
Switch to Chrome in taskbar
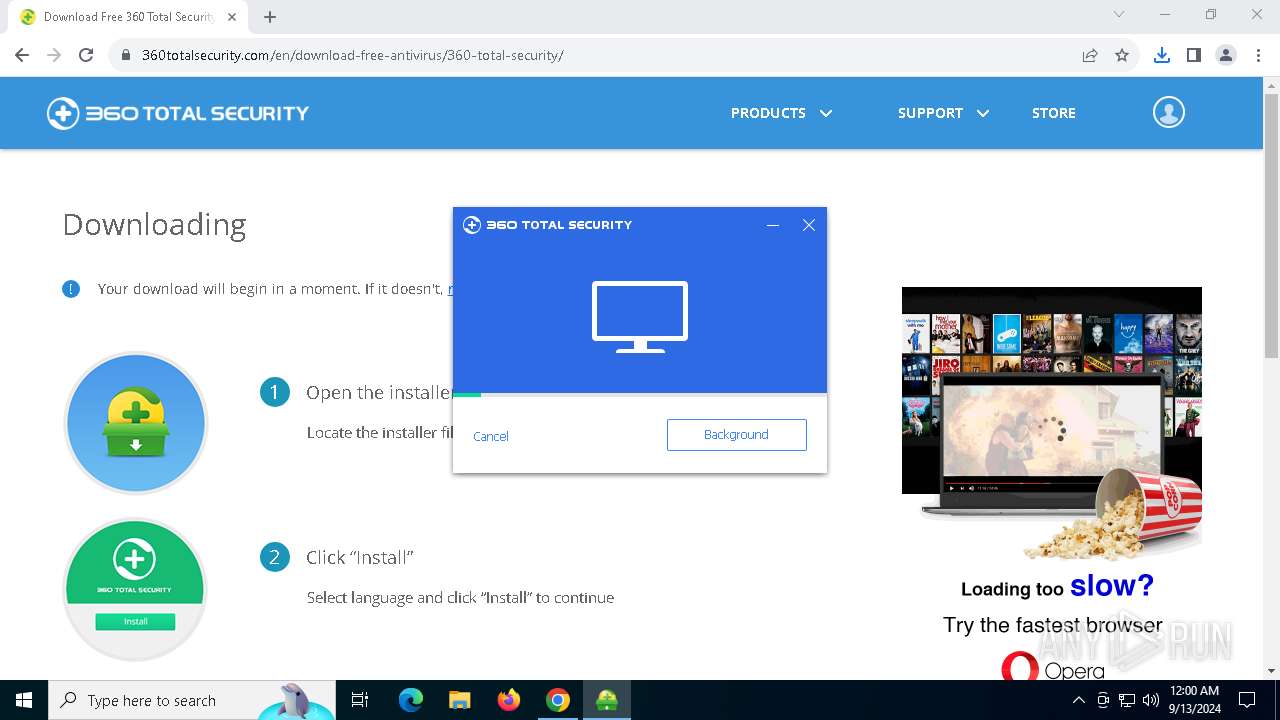[558, 700]
